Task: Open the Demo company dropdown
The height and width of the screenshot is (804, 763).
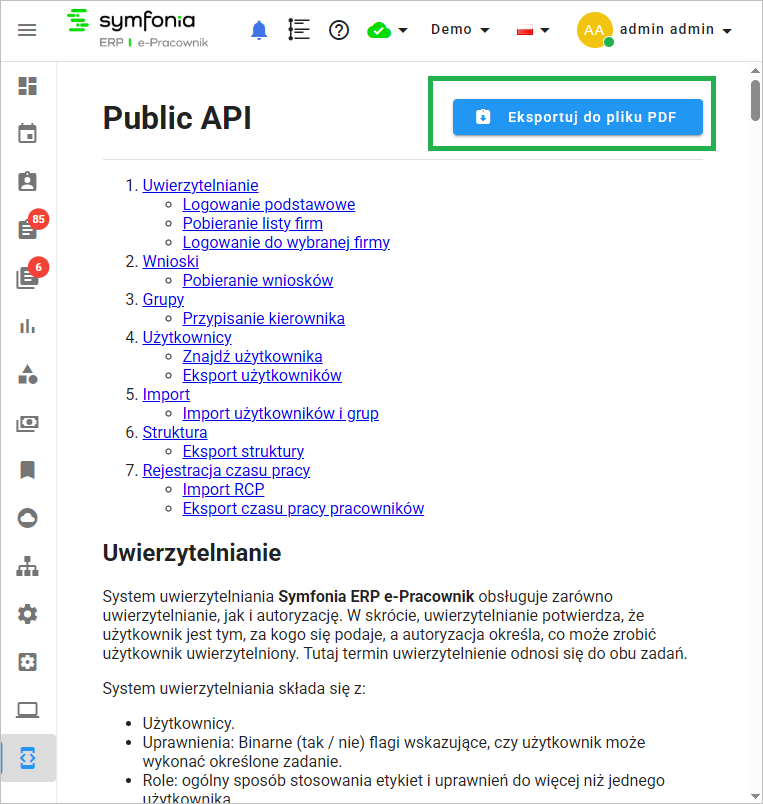Action: tap(460, 30)
